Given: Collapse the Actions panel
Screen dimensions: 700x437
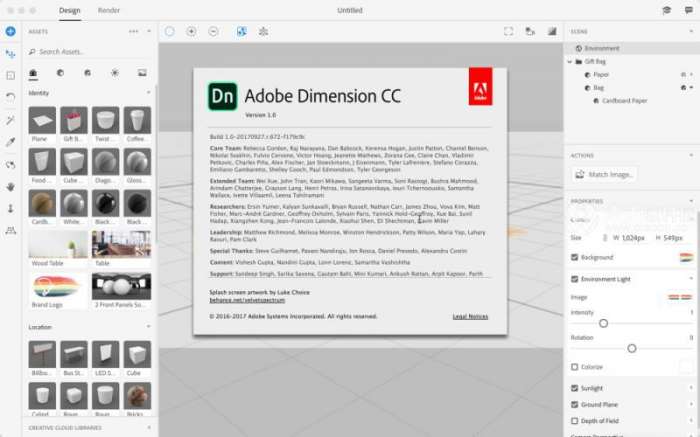Looking at the screenshot, I should 691,155.
